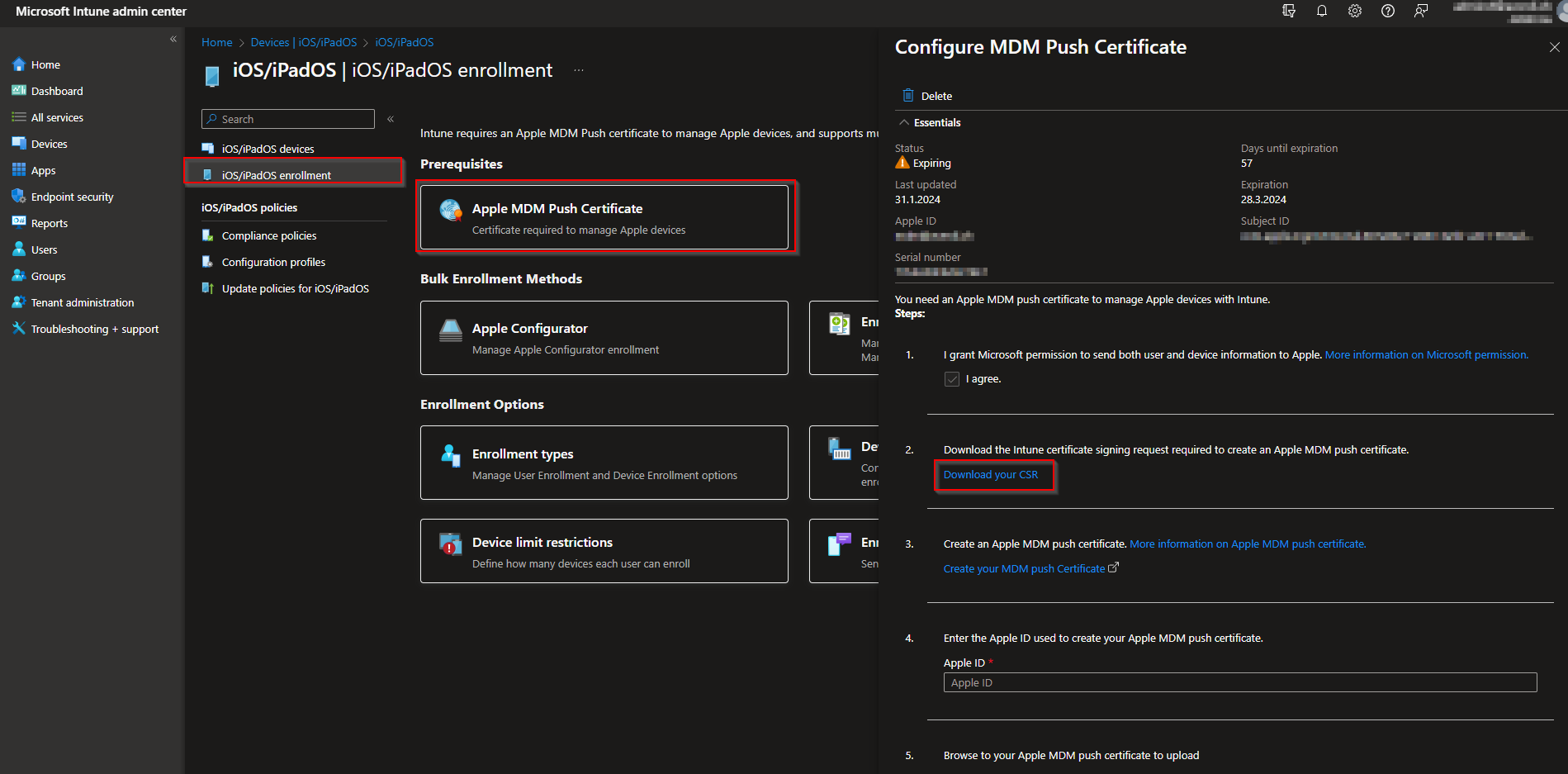Viewport: 1568px width, 774px height.
Task: Select the Troubleshooting + support wrench icon
Action: pyautogui.click(x=18, y=329)
